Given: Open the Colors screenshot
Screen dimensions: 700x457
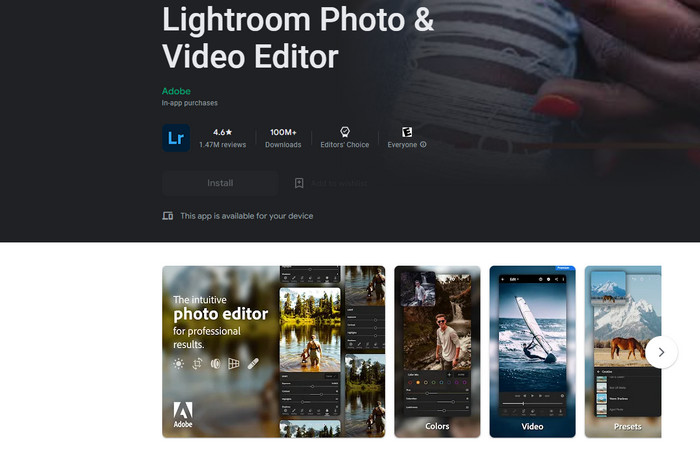Looking at the screenshot, I should (x=438, y=352).
